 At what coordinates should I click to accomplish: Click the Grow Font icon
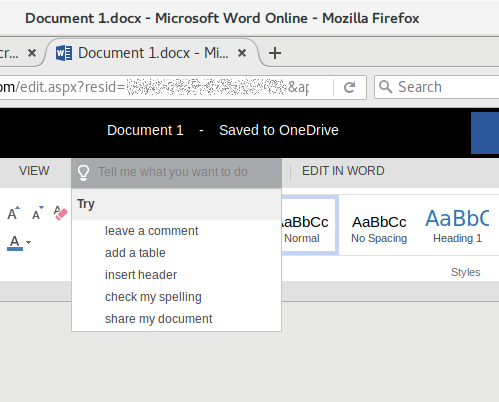tap(13, 213)
